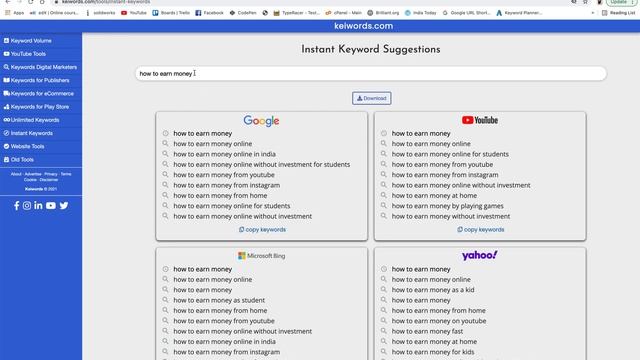Click the Yahoo logo
Screen dimensions: 640x360
point(480,256)
